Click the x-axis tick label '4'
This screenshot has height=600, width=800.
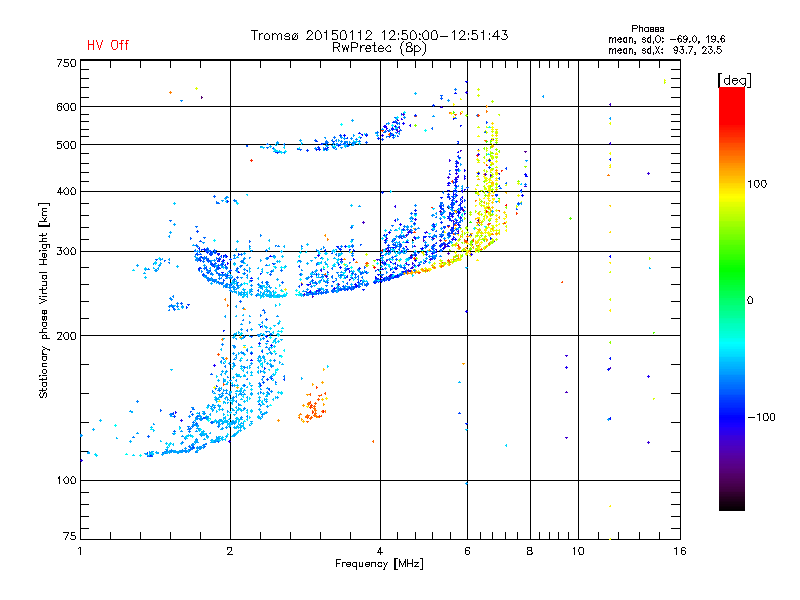point(380,551)
